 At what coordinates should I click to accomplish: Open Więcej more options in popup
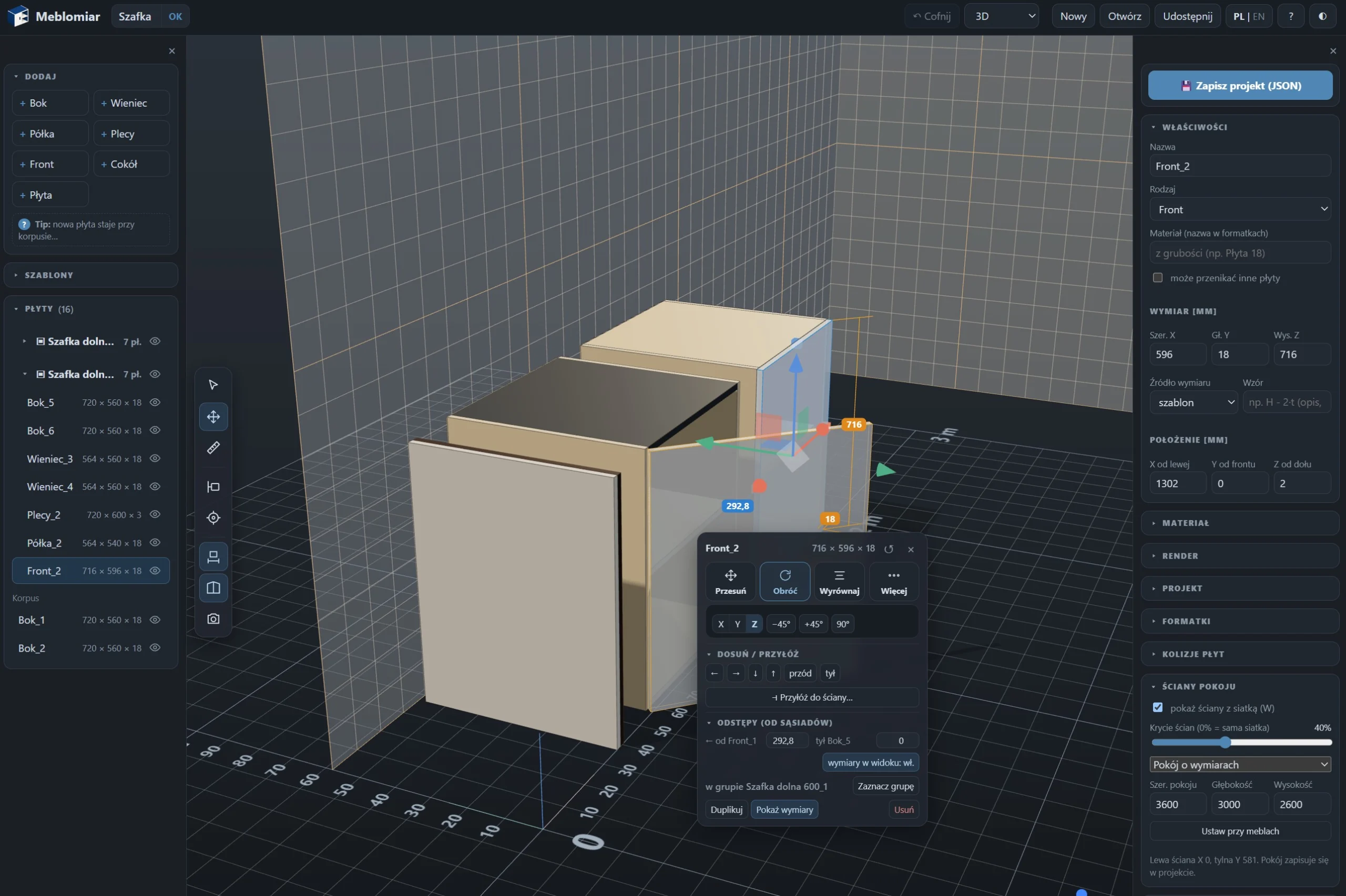click(893, 581)
